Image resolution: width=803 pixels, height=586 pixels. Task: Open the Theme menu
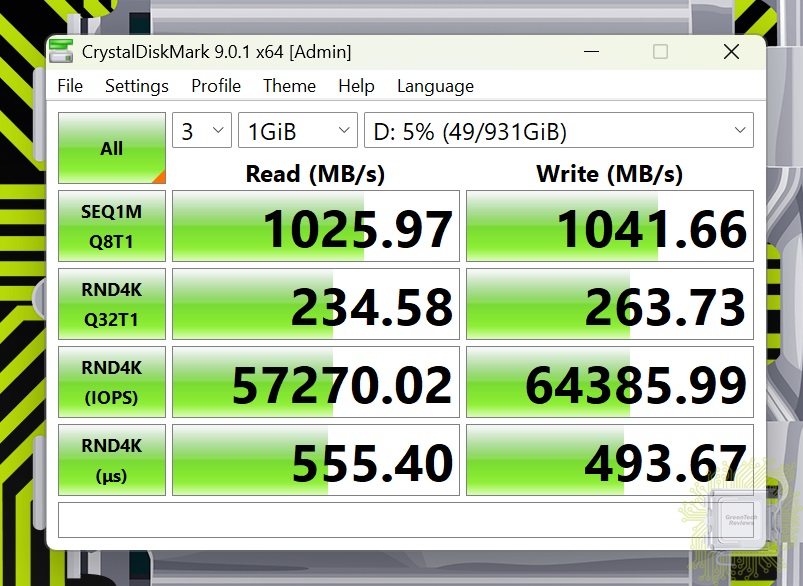point(289,86)
